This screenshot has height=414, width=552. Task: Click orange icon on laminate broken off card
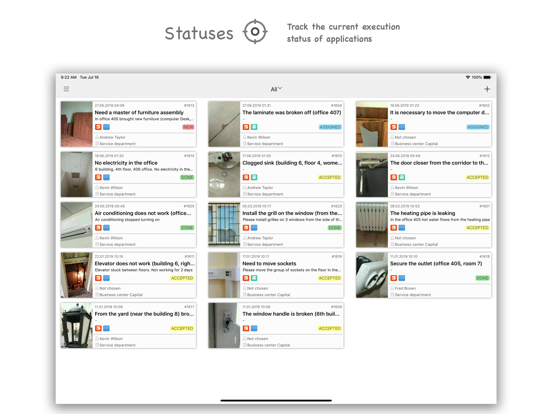(x=246, y=127)
